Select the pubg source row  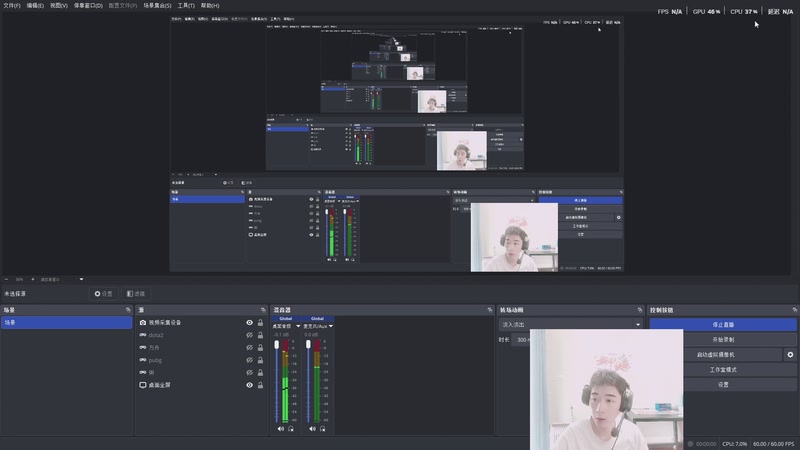pyautogui.click(x=202, y=360)
